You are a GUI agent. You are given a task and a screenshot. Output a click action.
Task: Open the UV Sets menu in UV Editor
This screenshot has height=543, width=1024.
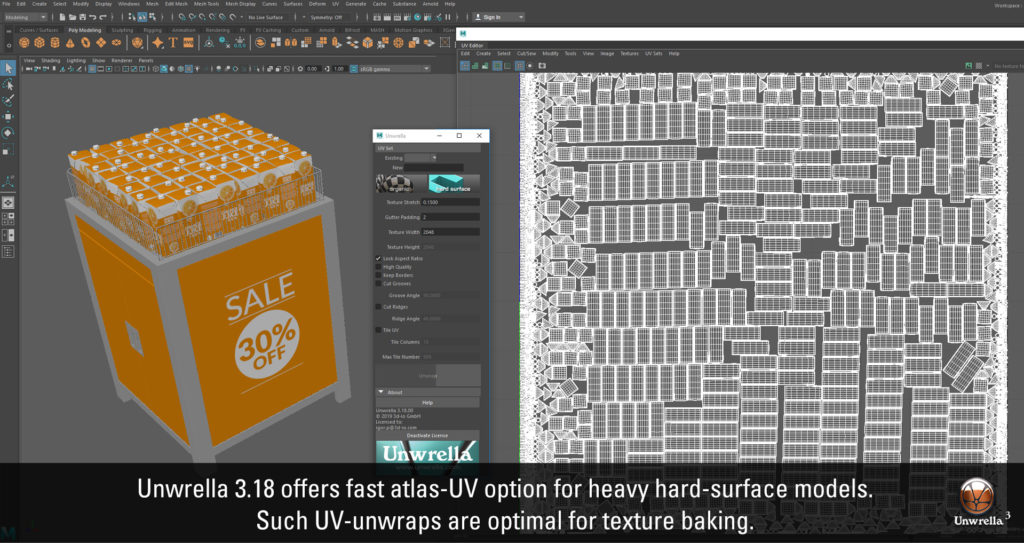coord(653,54)
